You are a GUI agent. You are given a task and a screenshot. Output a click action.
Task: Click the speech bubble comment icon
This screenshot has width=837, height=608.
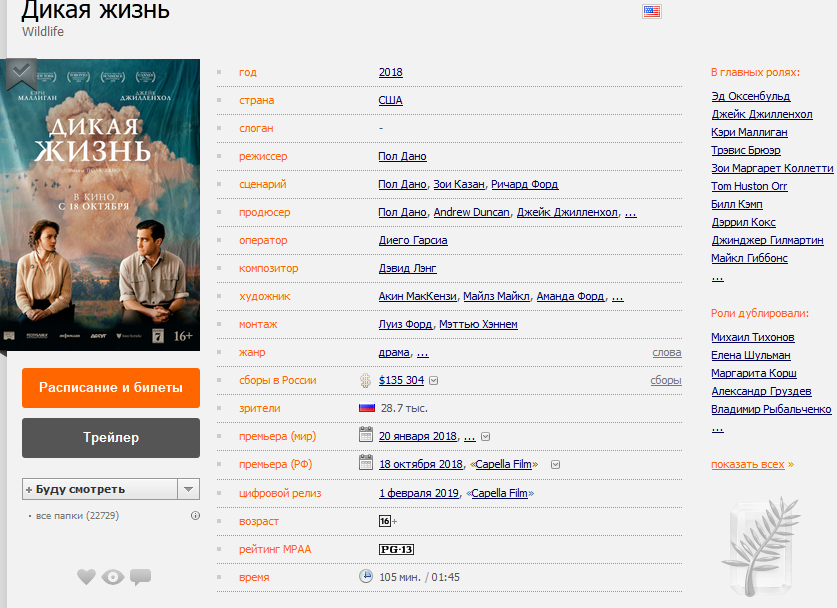click(140, 577)
